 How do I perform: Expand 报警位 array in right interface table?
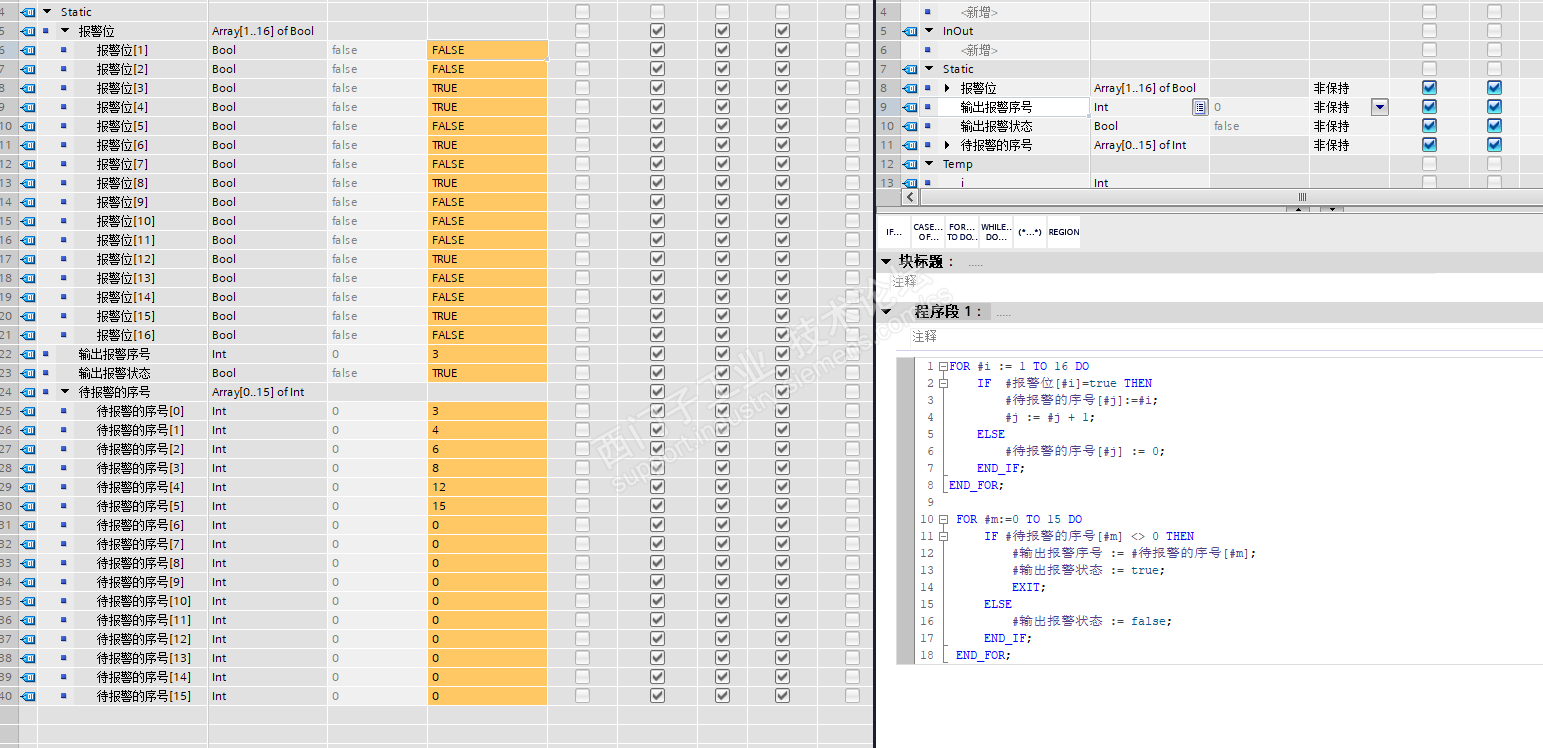click(x=948, y=88)
